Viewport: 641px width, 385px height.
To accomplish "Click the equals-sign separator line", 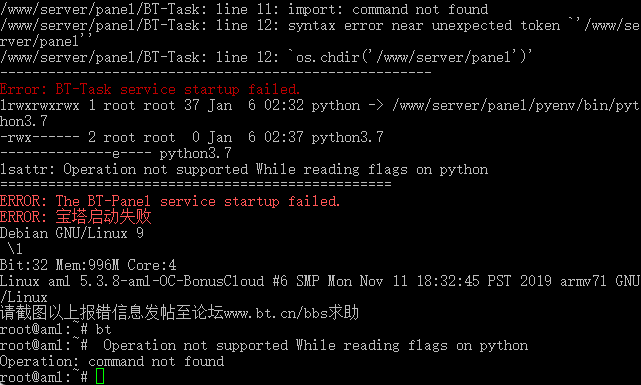I will click(x=196, y=185).
